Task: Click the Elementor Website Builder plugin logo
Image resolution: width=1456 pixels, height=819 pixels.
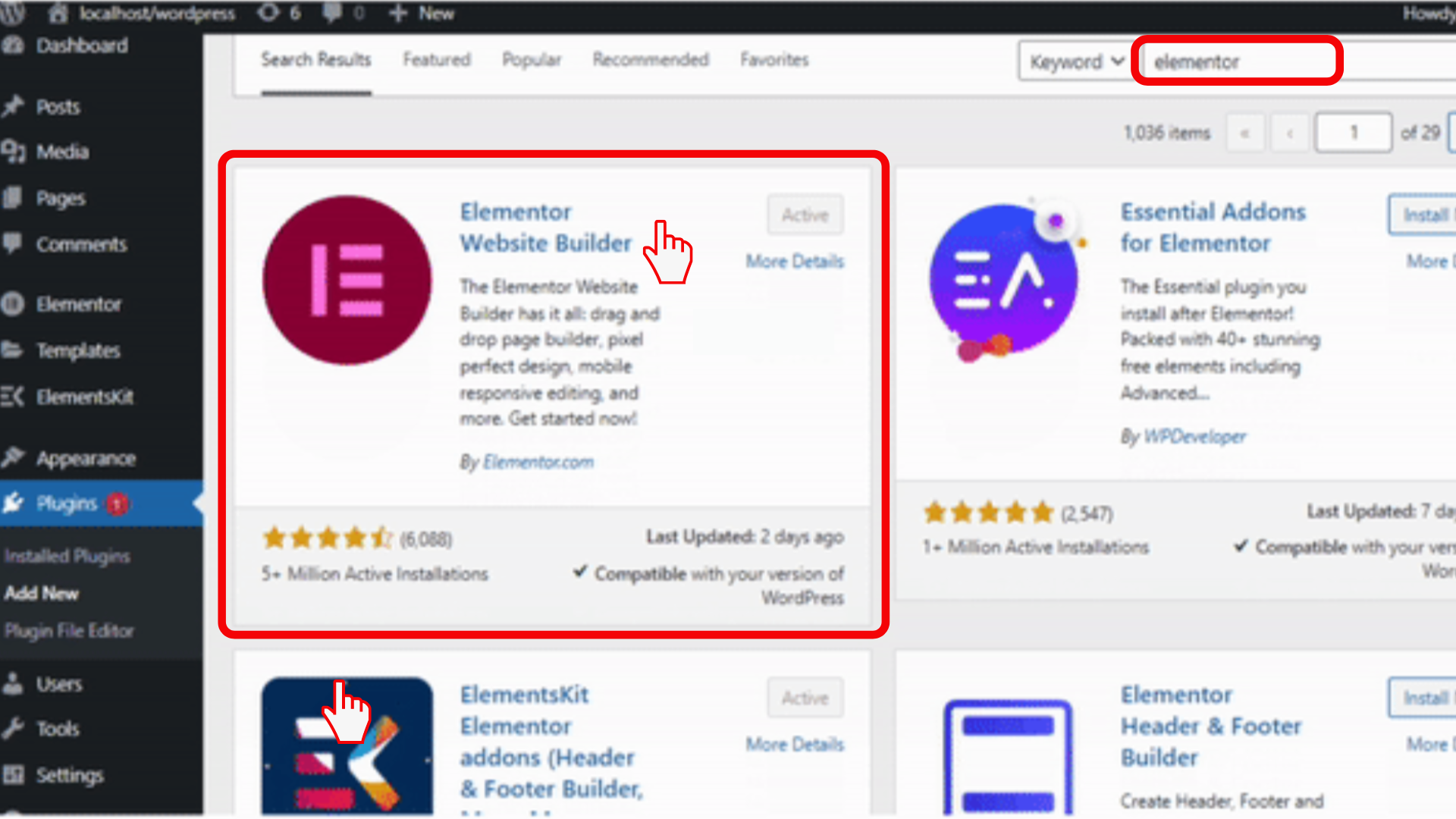Action: pos(347,281)
